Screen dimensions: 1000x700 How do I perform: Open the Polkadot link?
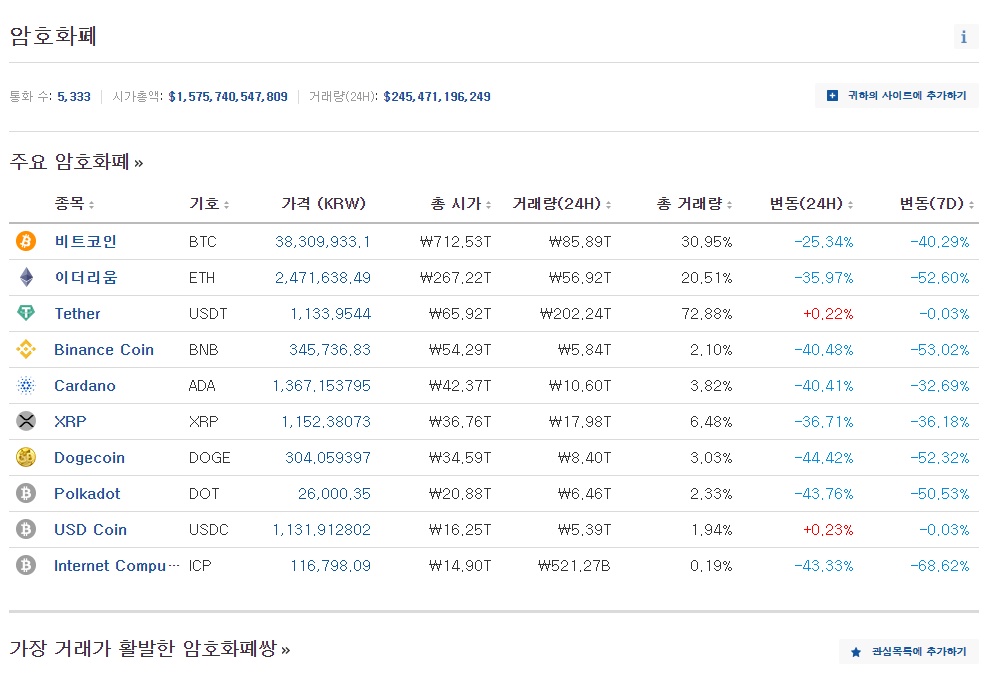(87, 493)
